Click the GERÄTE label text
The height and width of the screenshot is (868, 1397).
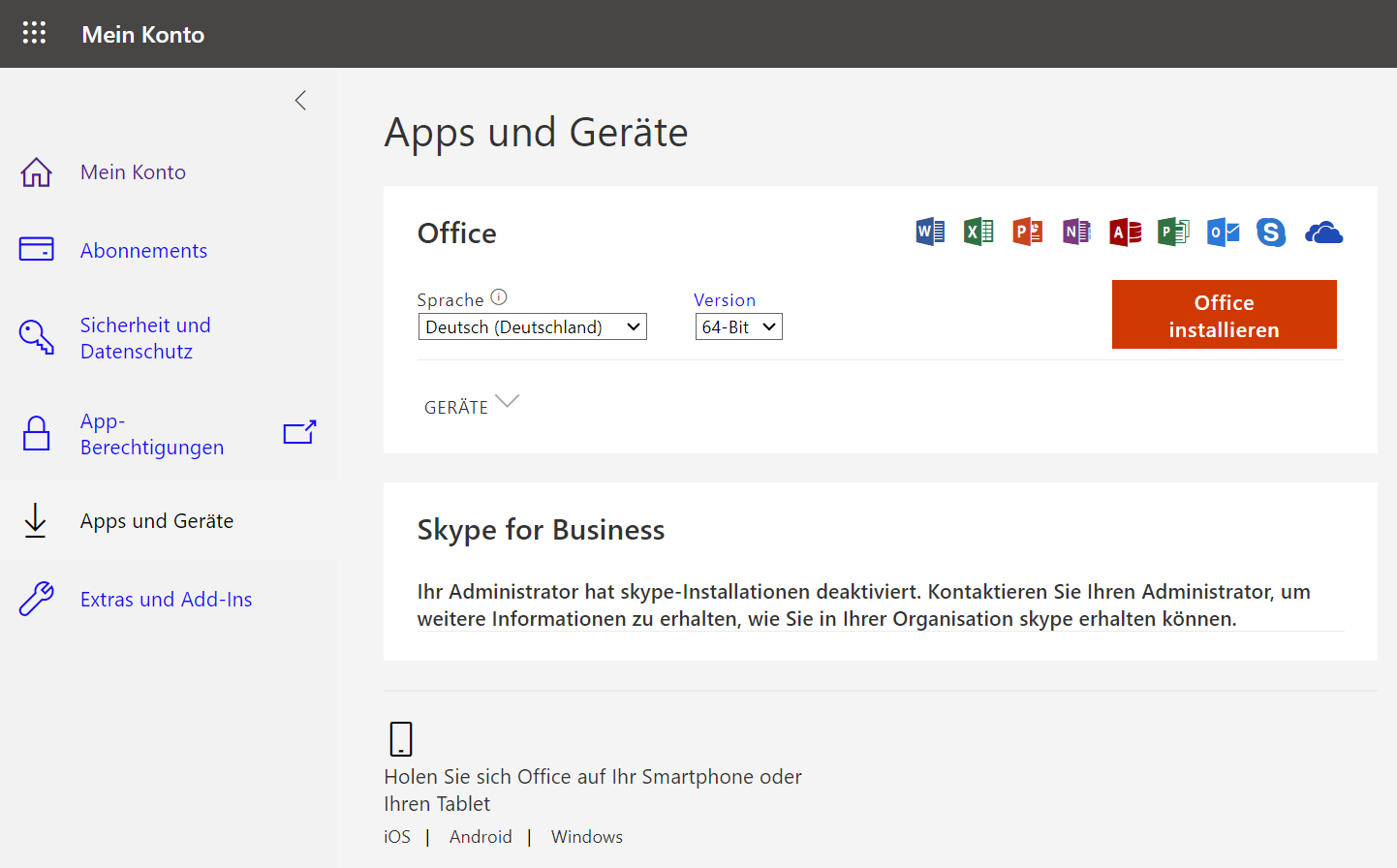[456, 408]
